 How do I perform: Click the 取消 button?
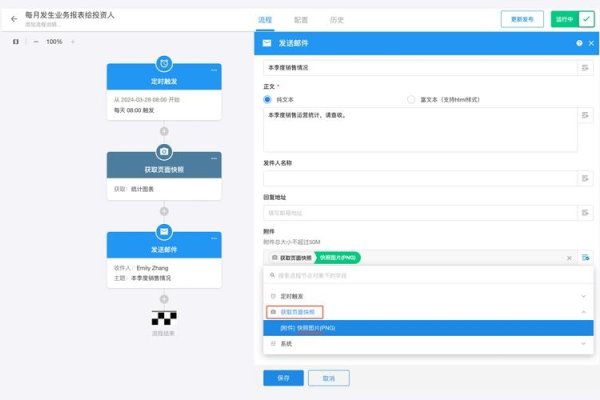(329, 378)
